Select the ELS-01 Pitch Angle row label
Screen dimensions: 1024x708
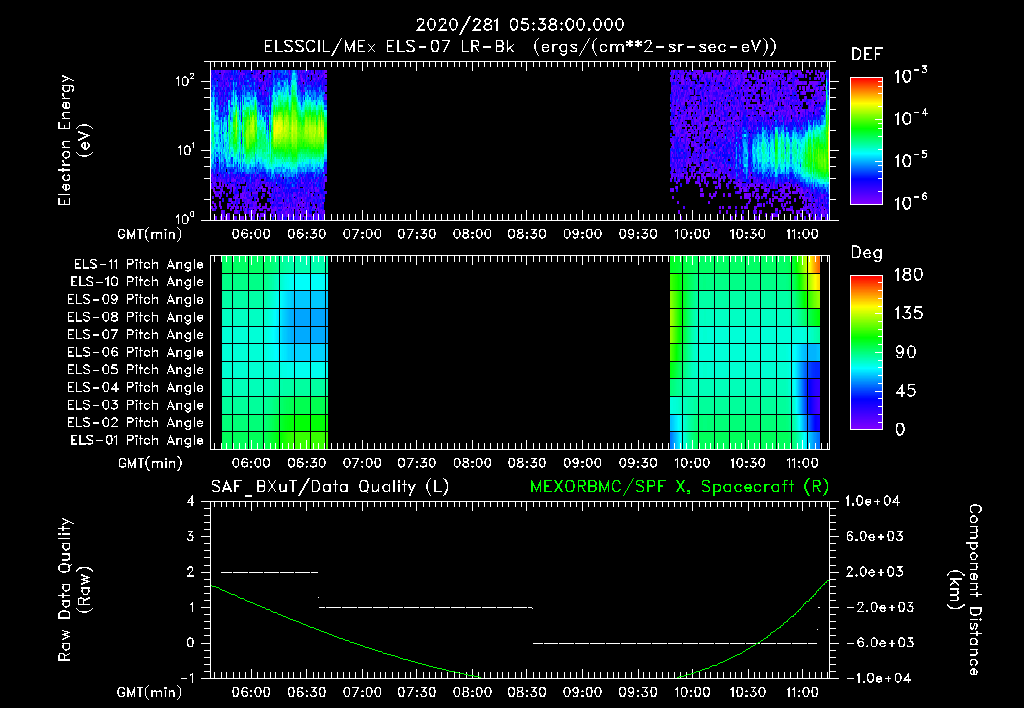point(137,440)
